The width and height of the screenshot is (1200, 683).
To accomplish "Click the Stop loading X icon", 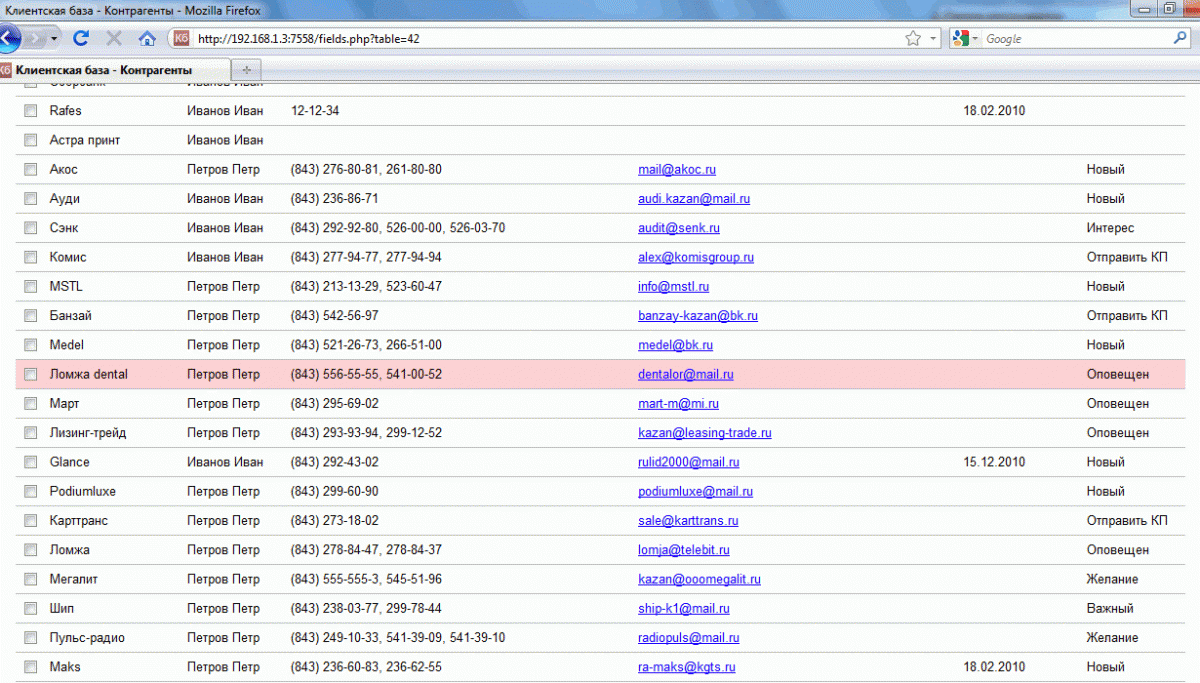I will [x=114, y=38].
